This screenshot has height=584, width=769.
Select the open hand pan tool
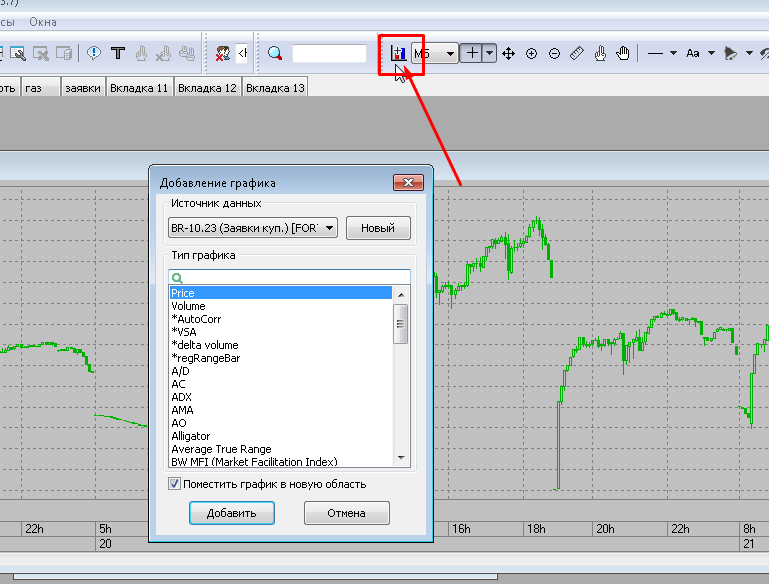point(623,53)
